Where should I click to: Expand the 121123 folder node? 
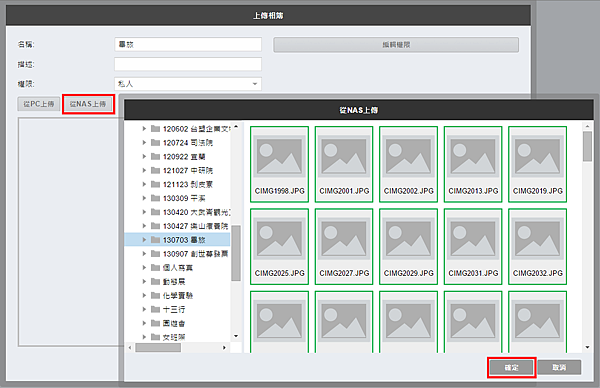coord(144,184)
